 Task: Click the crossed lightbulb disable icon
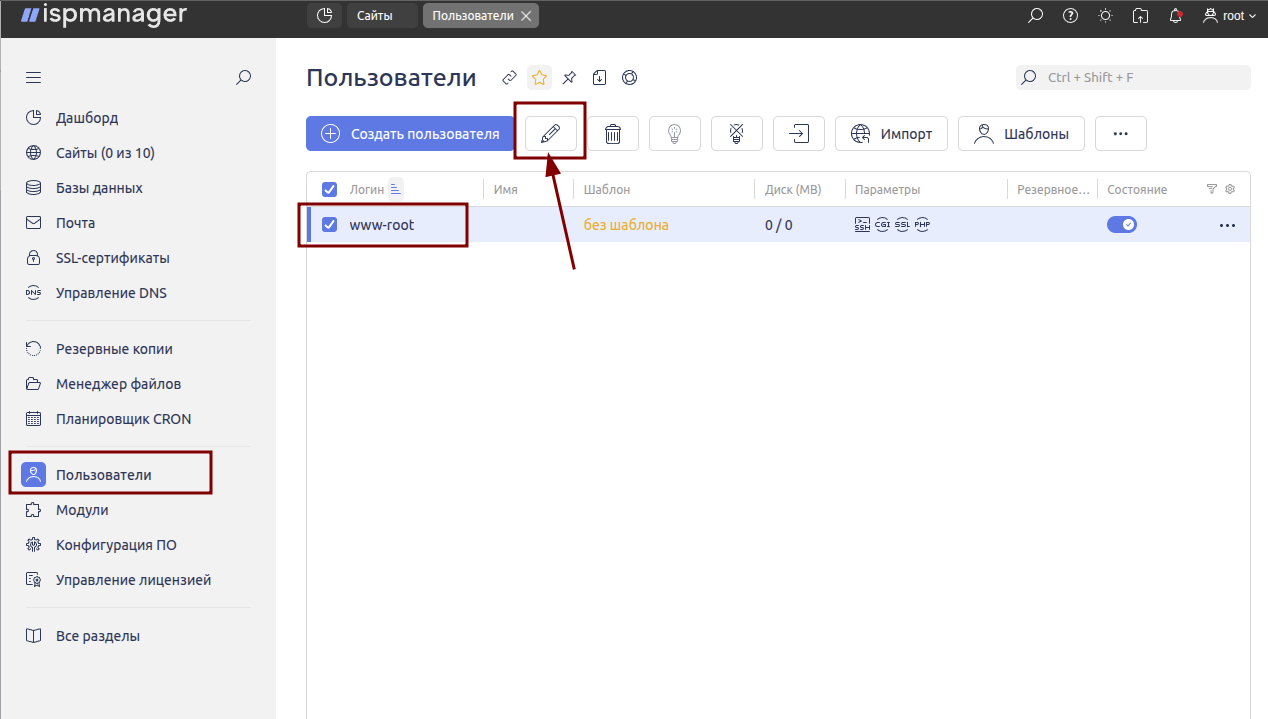tap(737, 134)
